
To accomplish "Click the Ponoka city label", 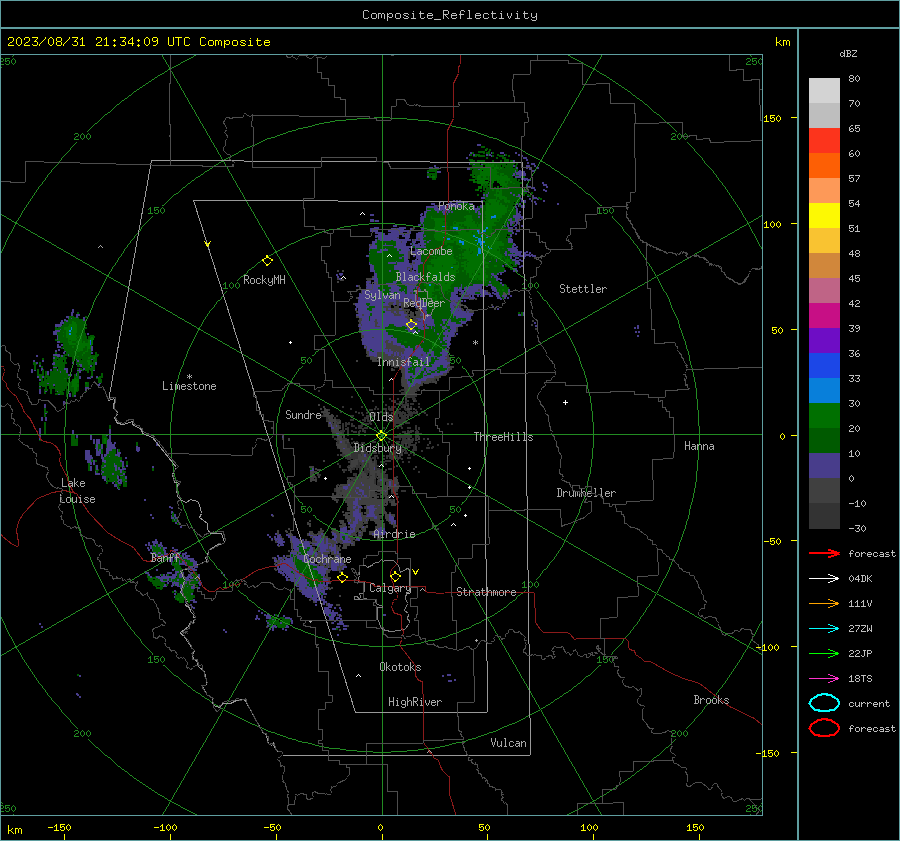I will [x=456, y=206].
